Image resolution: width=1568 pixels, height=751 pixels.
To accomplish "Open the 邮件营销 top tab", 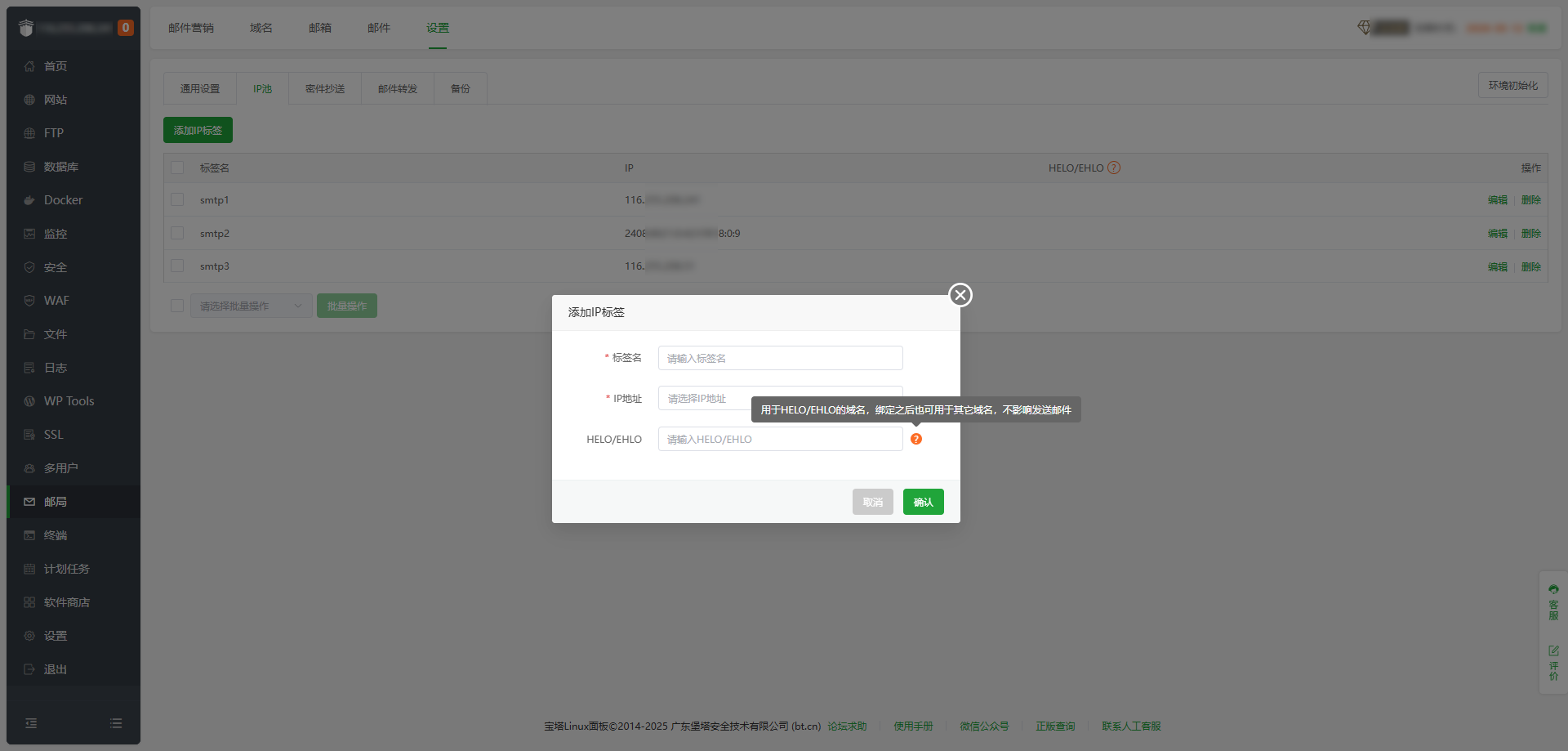I will coord(191,28).
